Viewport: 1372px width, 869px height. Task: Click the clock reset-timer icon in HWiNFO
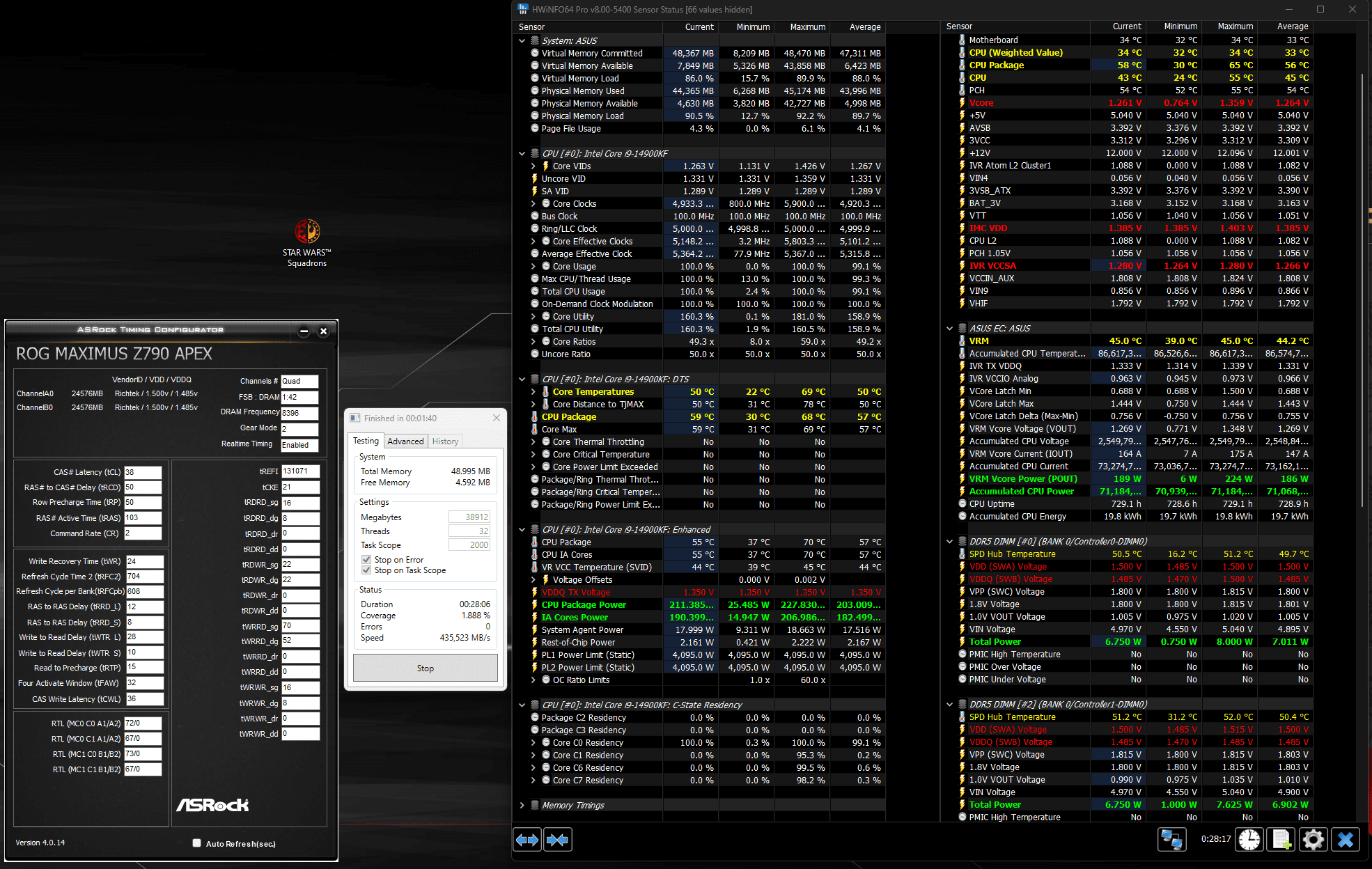point(1249,840)
